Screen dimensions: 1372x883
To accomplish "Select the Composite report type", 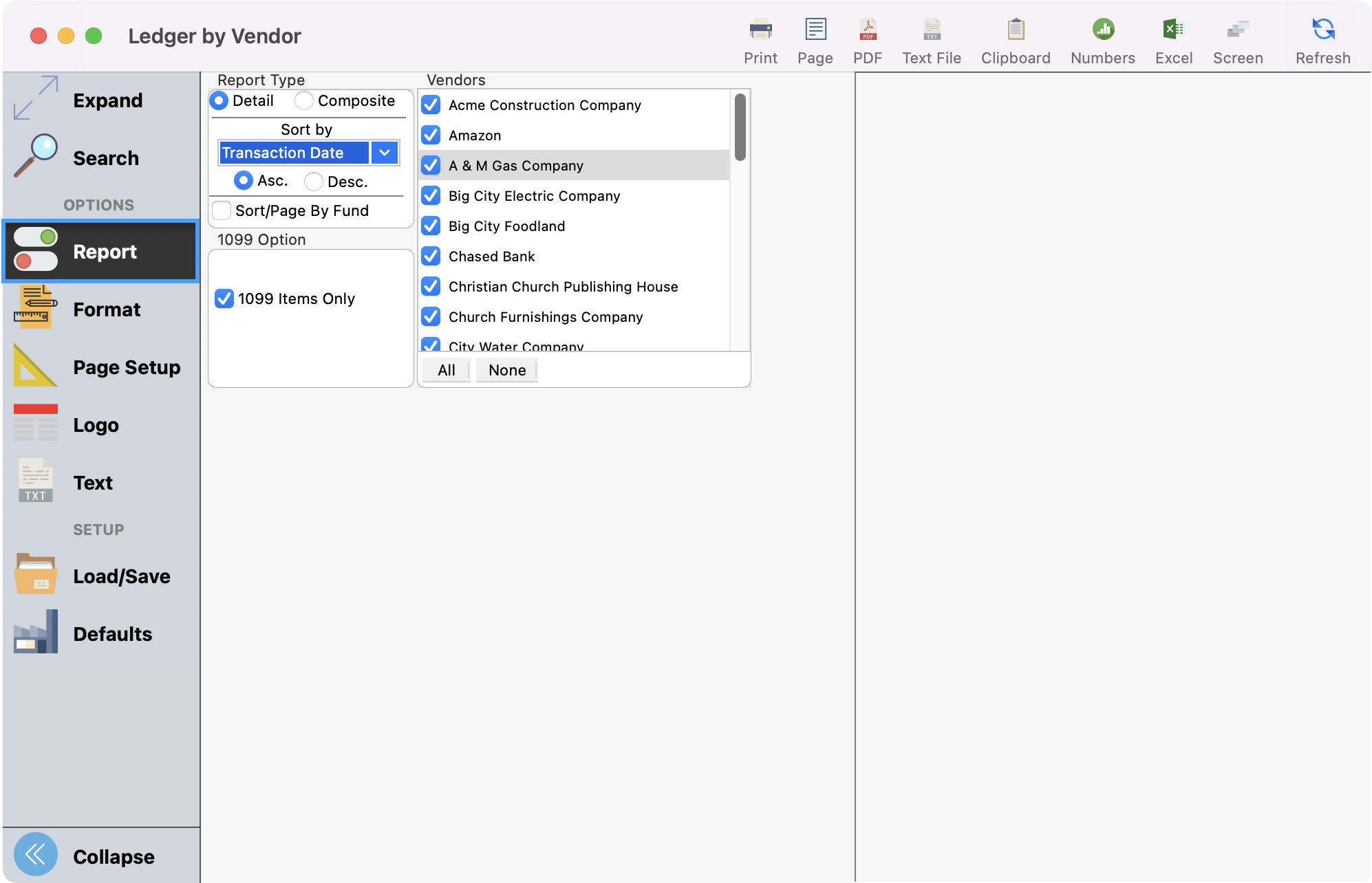I will click(x=303, y=100).
